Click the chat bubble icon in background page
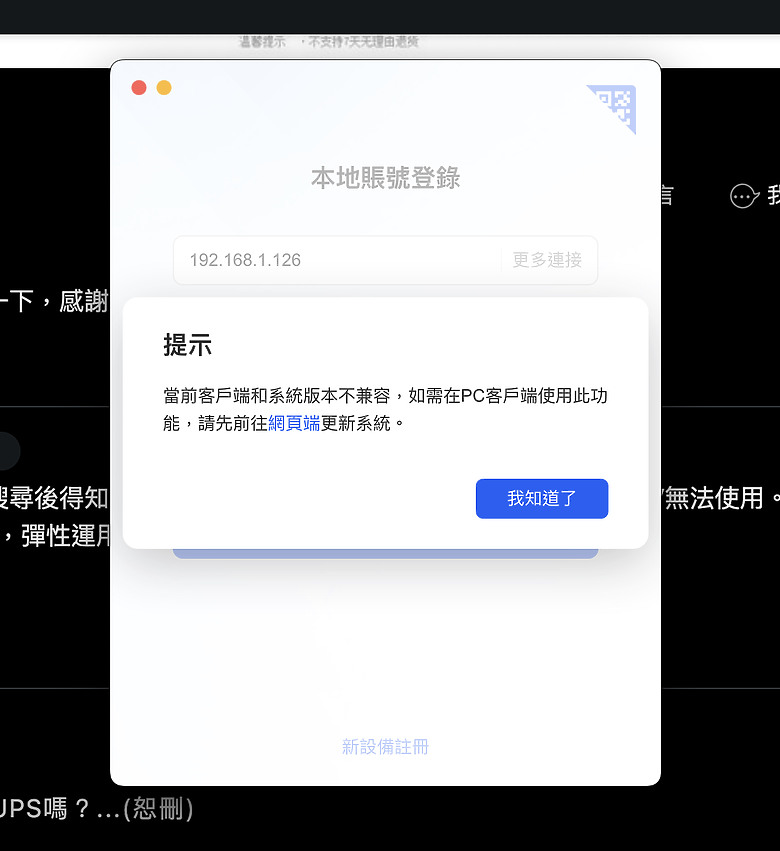 (744, 196)
